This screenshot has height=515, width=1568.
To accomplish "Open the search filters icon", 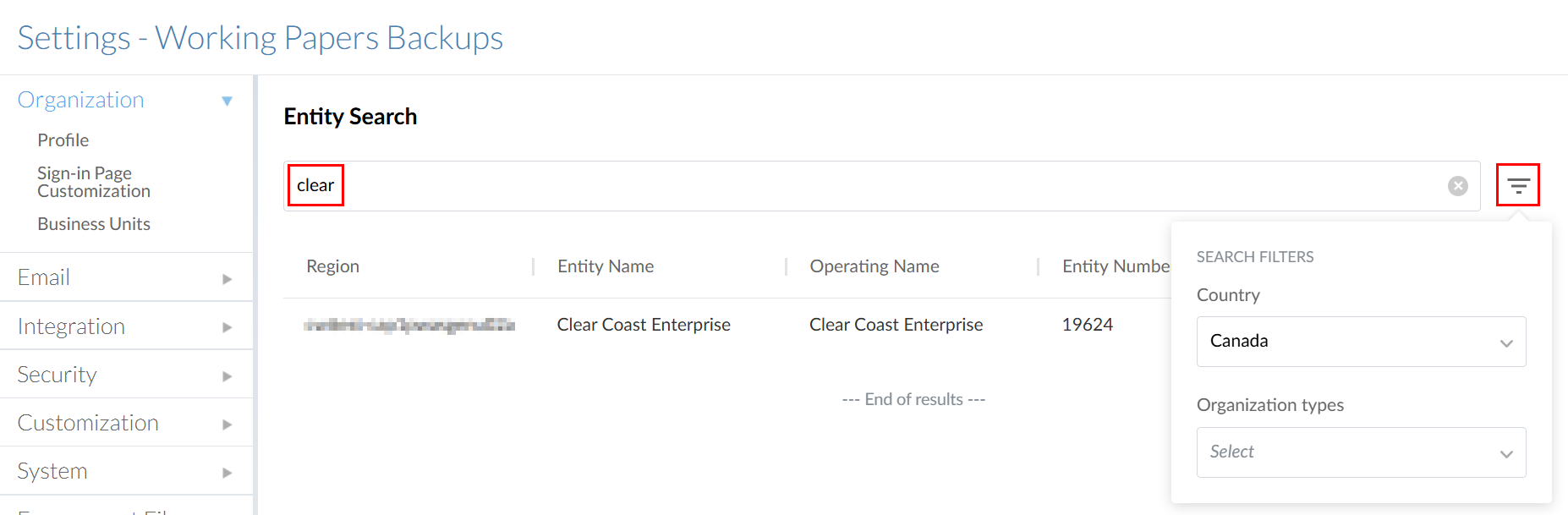I will [x=1517, y=185].
